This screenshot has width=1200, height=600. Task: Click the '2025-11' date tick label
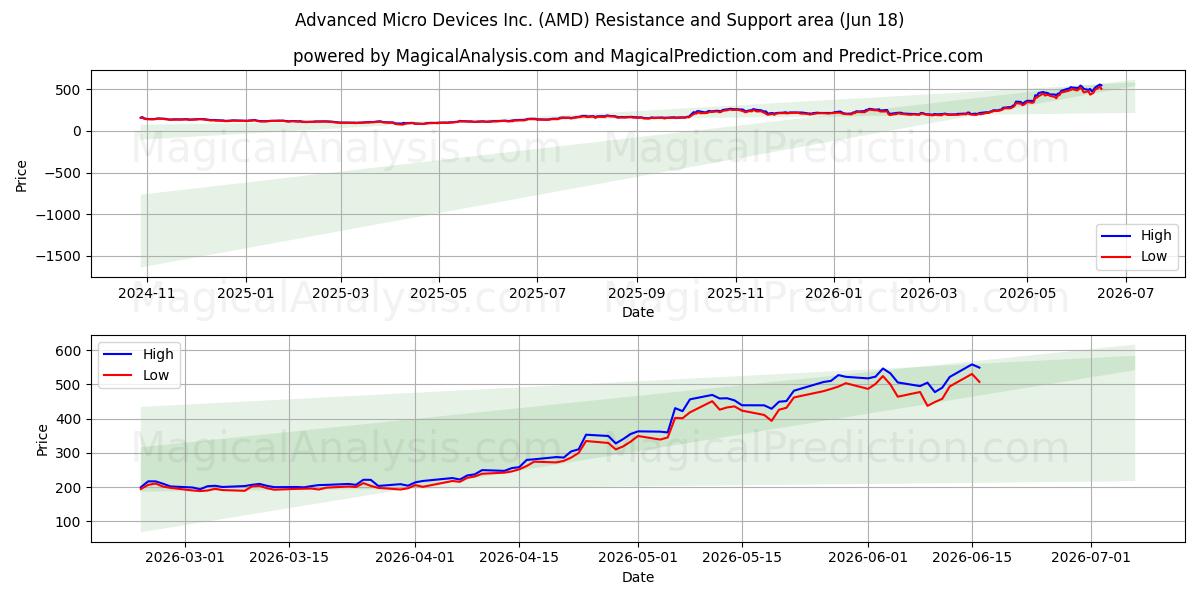click(x=735, y=293)
